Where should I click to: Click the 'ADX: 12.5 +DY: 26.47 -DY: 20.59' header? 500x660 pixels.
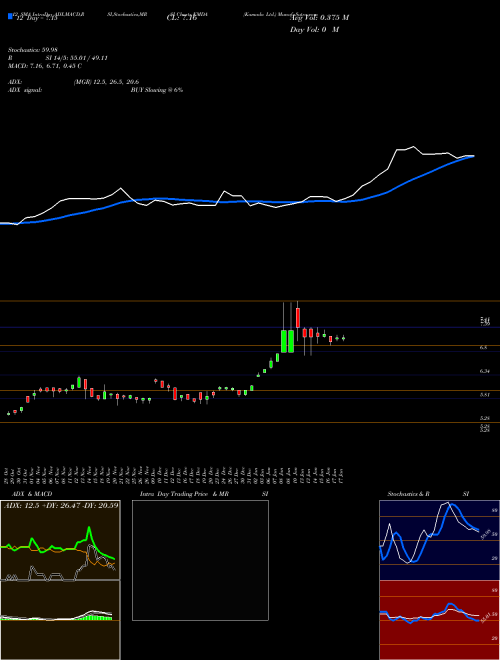coord(61,505)
